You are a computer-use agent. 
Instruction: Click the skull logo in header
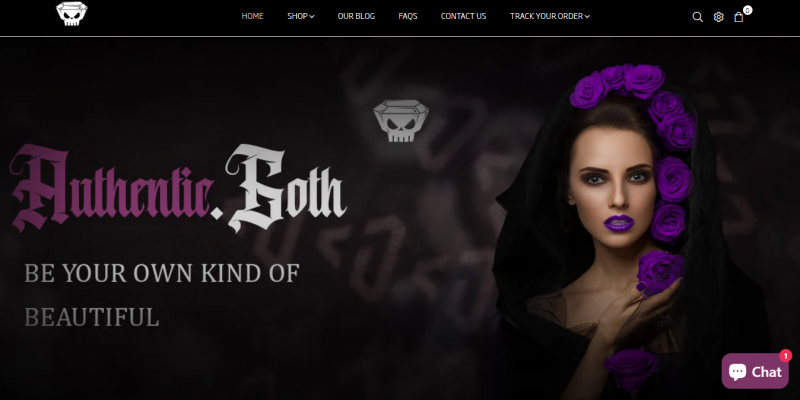[x=71, y=14]
